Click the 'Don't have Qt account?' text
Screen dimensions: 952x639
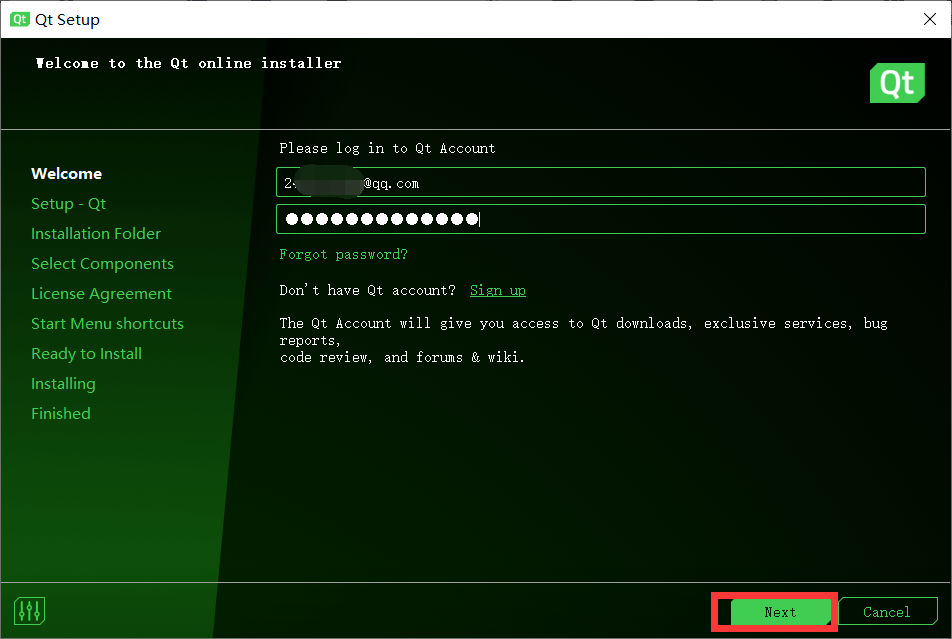[367, 290]
